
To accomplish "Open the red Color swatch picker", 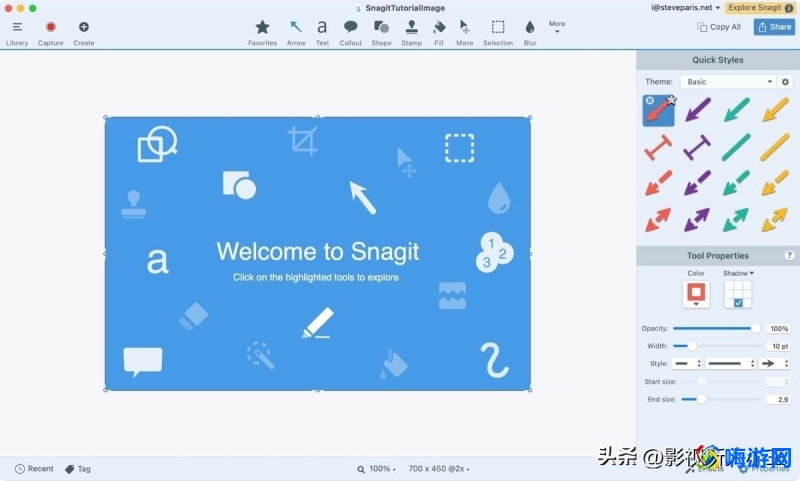I will (696, 294).
